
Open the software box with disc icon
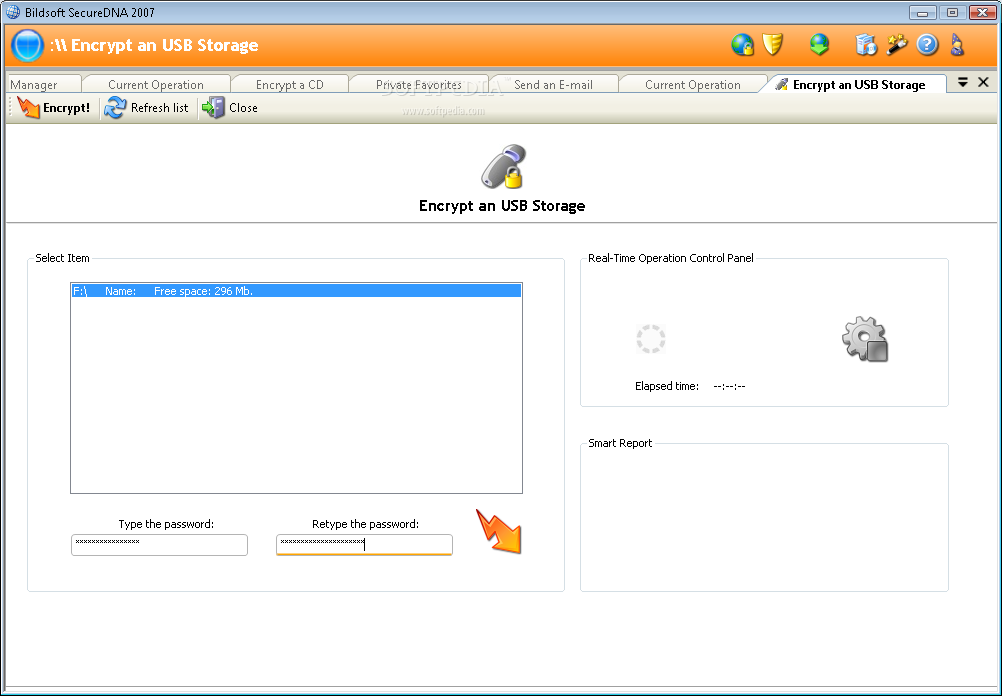pos(866,45)
